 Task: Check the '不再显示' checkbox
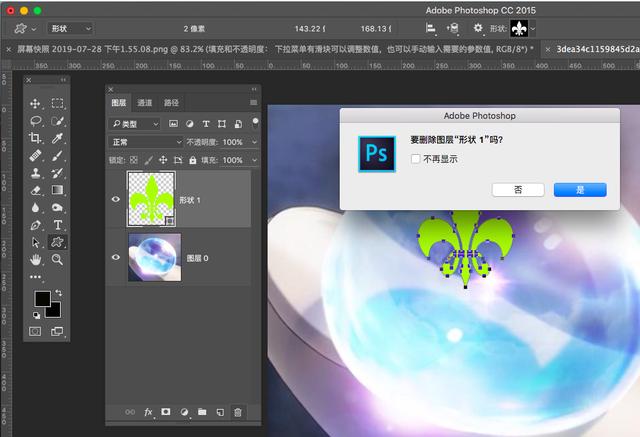416,159
